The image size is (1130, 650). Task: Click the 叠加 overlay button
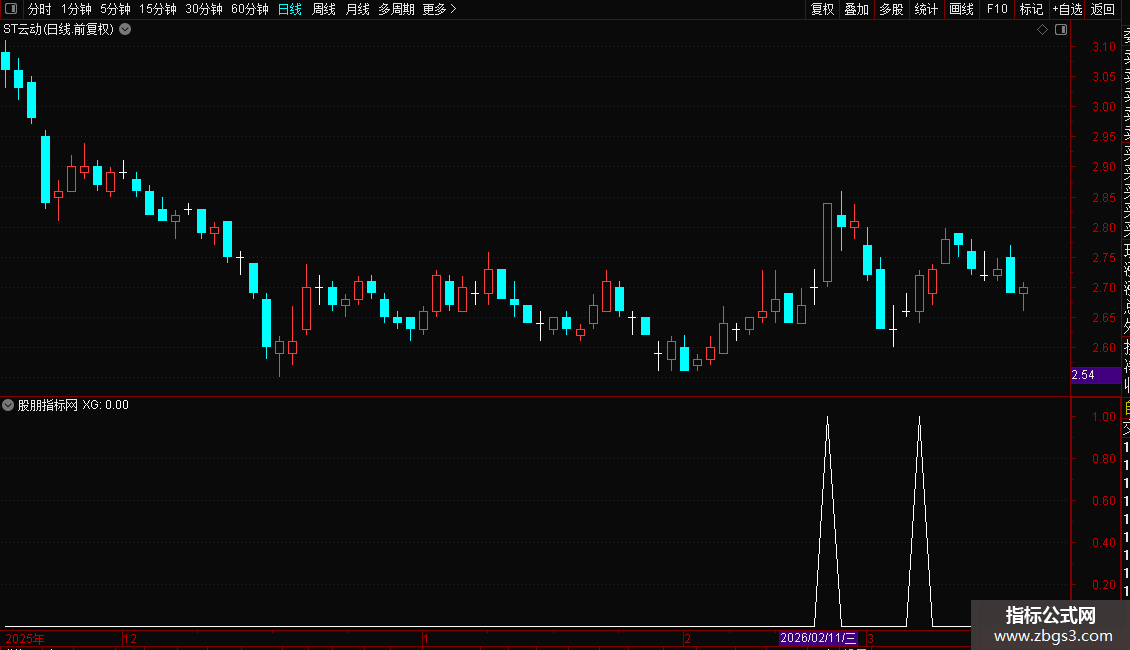pos(857,9)
